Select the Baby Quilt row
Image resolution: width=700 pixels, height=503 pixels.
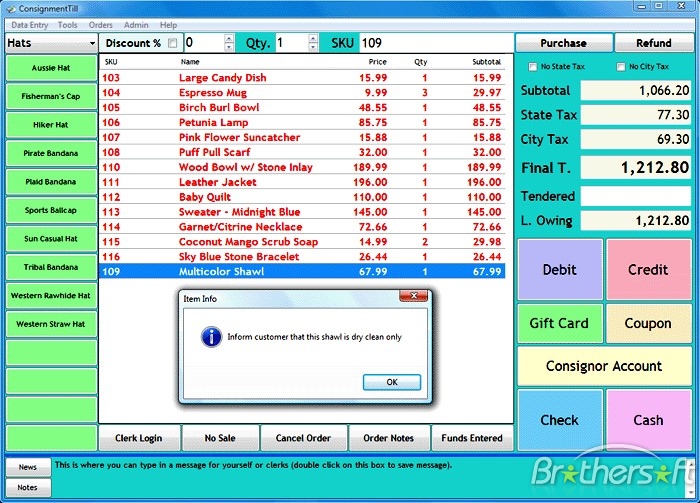302,197
